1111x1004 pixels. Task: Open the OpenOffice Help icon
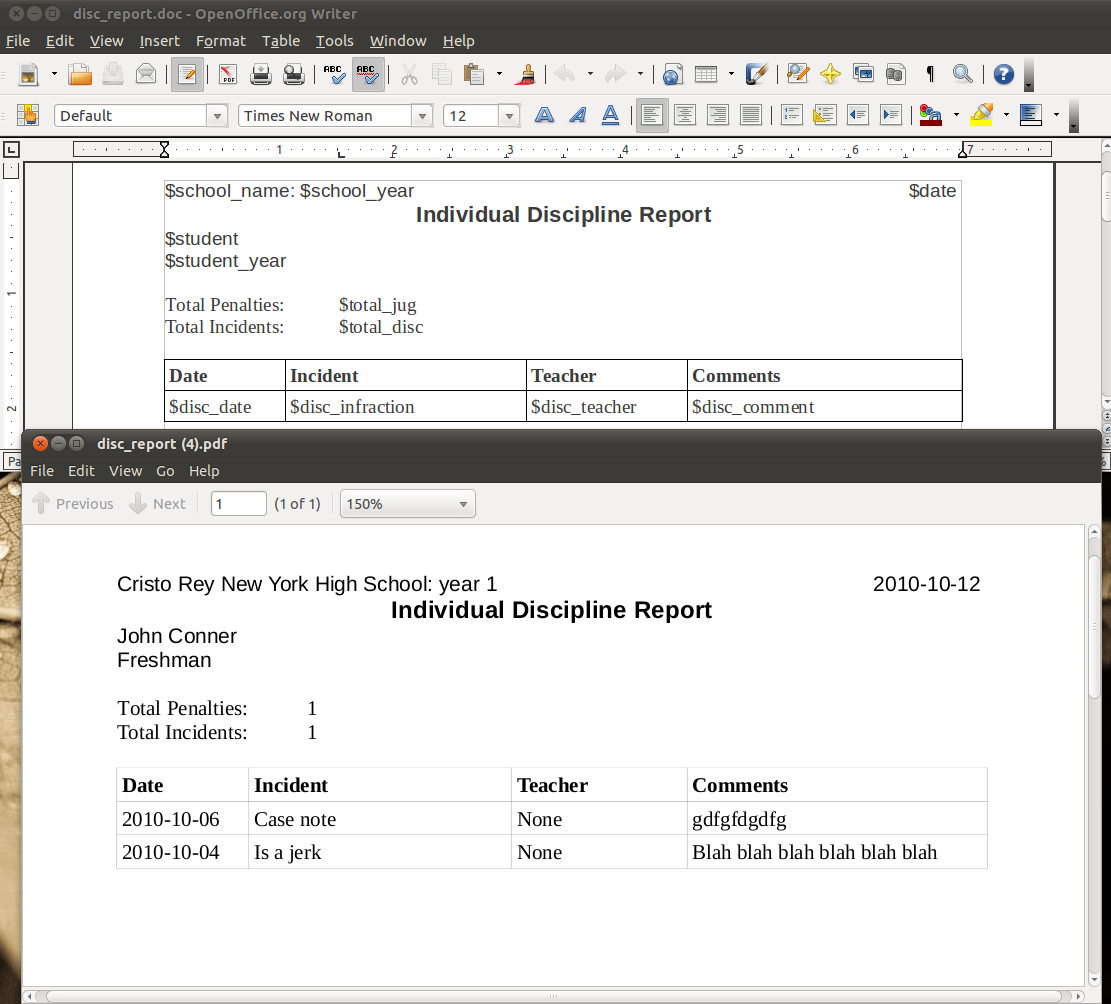(x=1003, y=74)
